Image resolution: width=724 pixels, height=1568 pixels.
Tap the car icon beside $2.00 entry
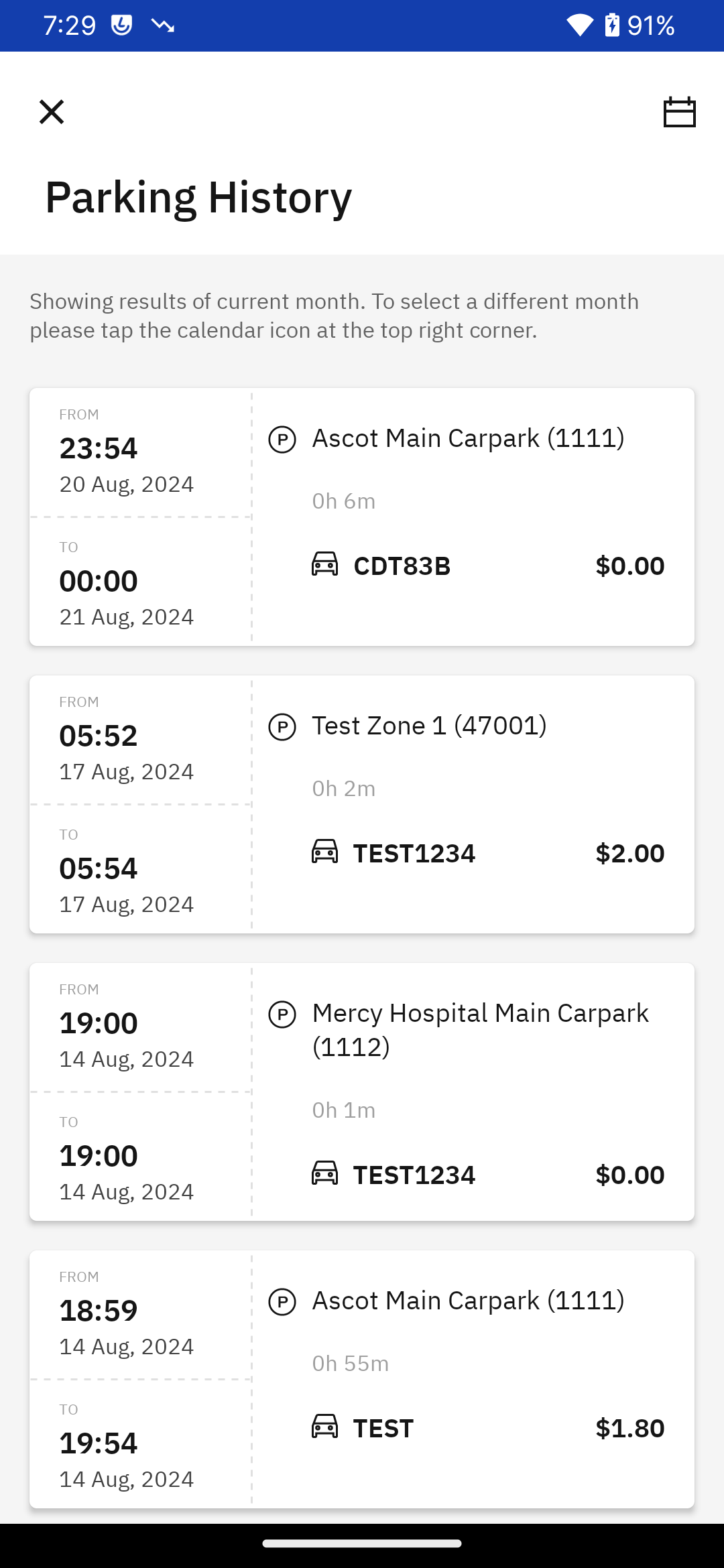click(325, 852)
